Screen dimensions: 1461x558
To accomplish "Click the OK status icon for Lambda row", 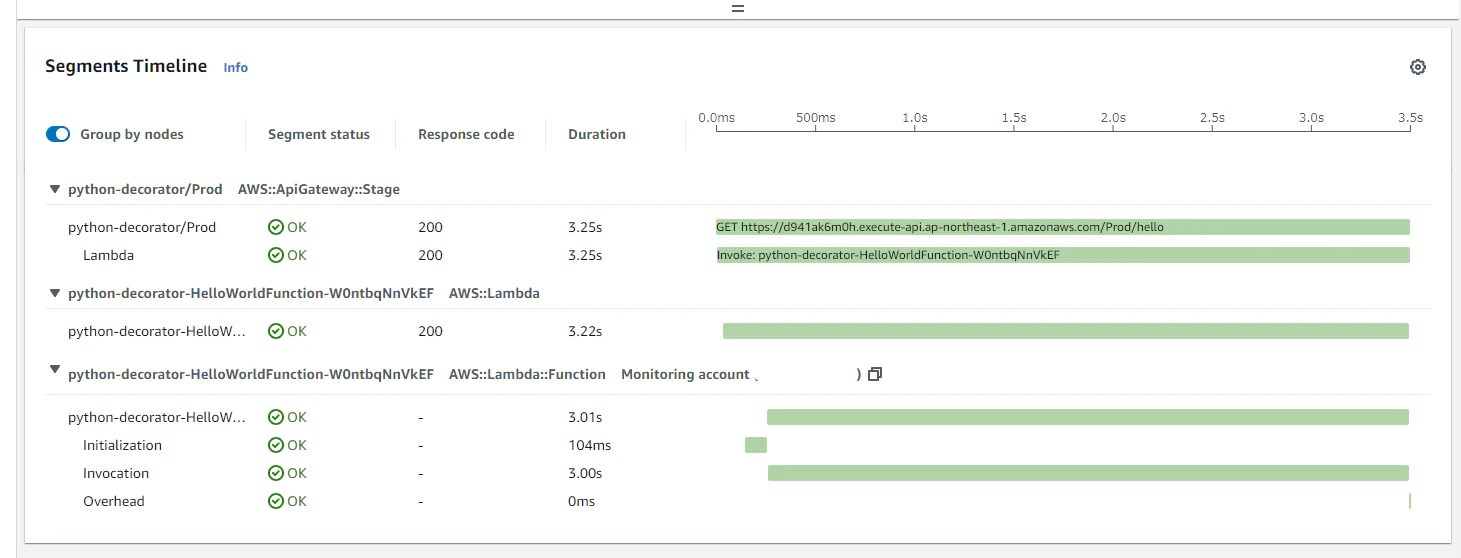I will click(276, 255).
